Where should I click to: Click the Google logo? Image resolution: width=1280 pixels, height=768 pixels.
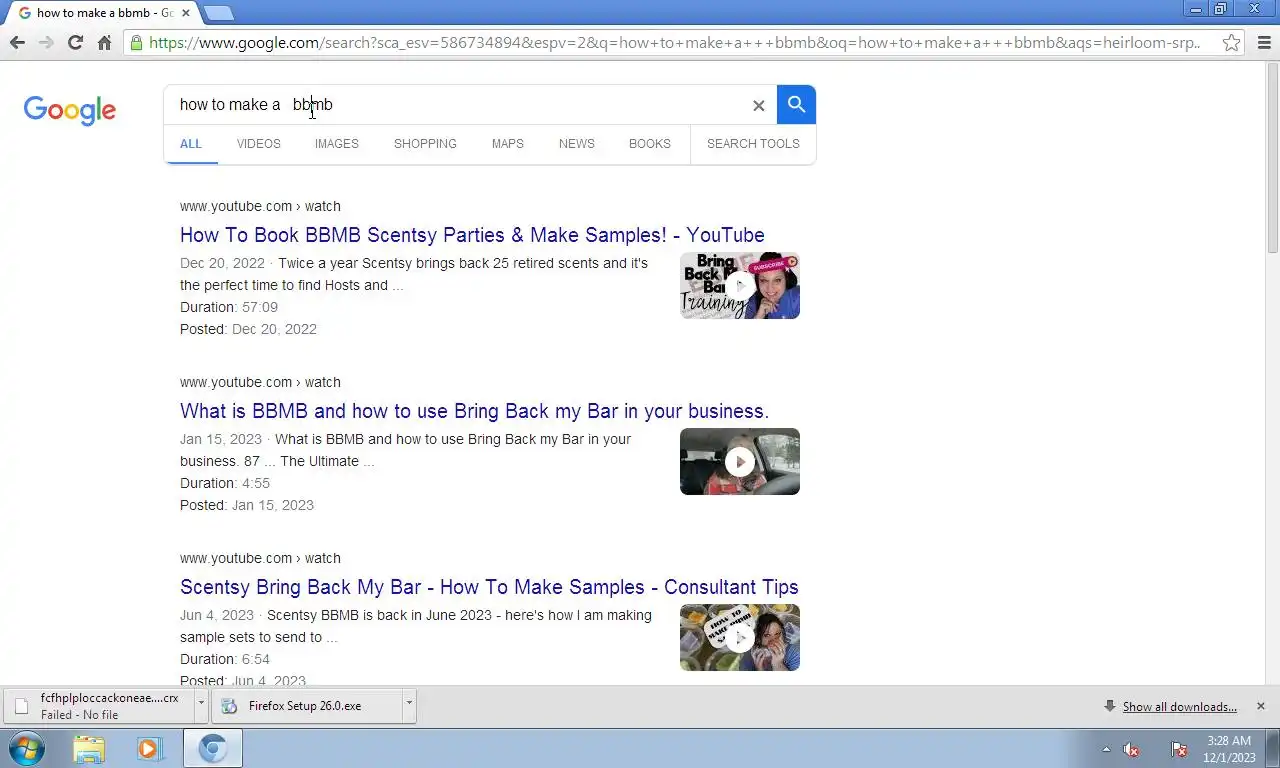[70, 110]
